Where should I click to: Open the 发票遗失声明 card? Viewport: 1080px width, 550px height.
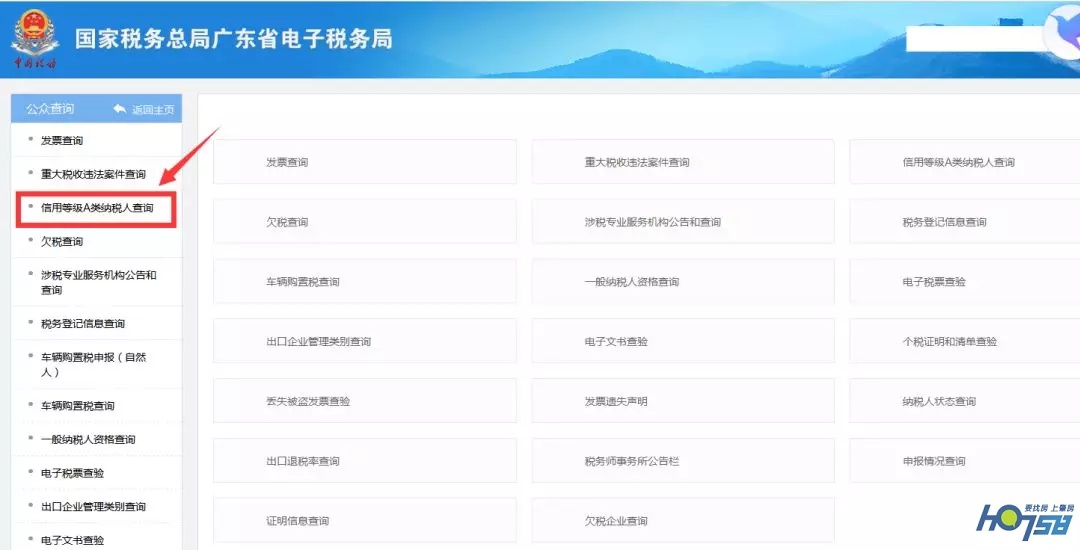(x=683, y=401)
